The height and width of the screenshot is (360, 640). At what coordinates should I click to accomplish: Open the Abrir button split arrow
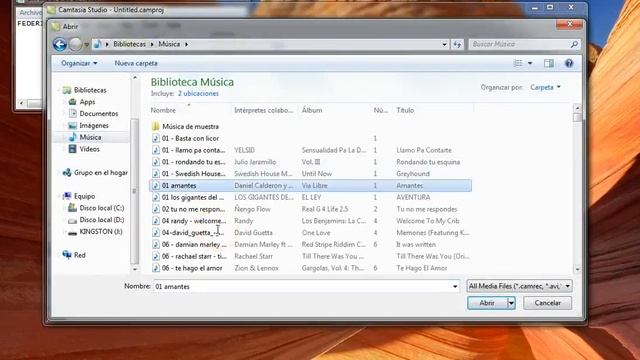coord(511,303)
